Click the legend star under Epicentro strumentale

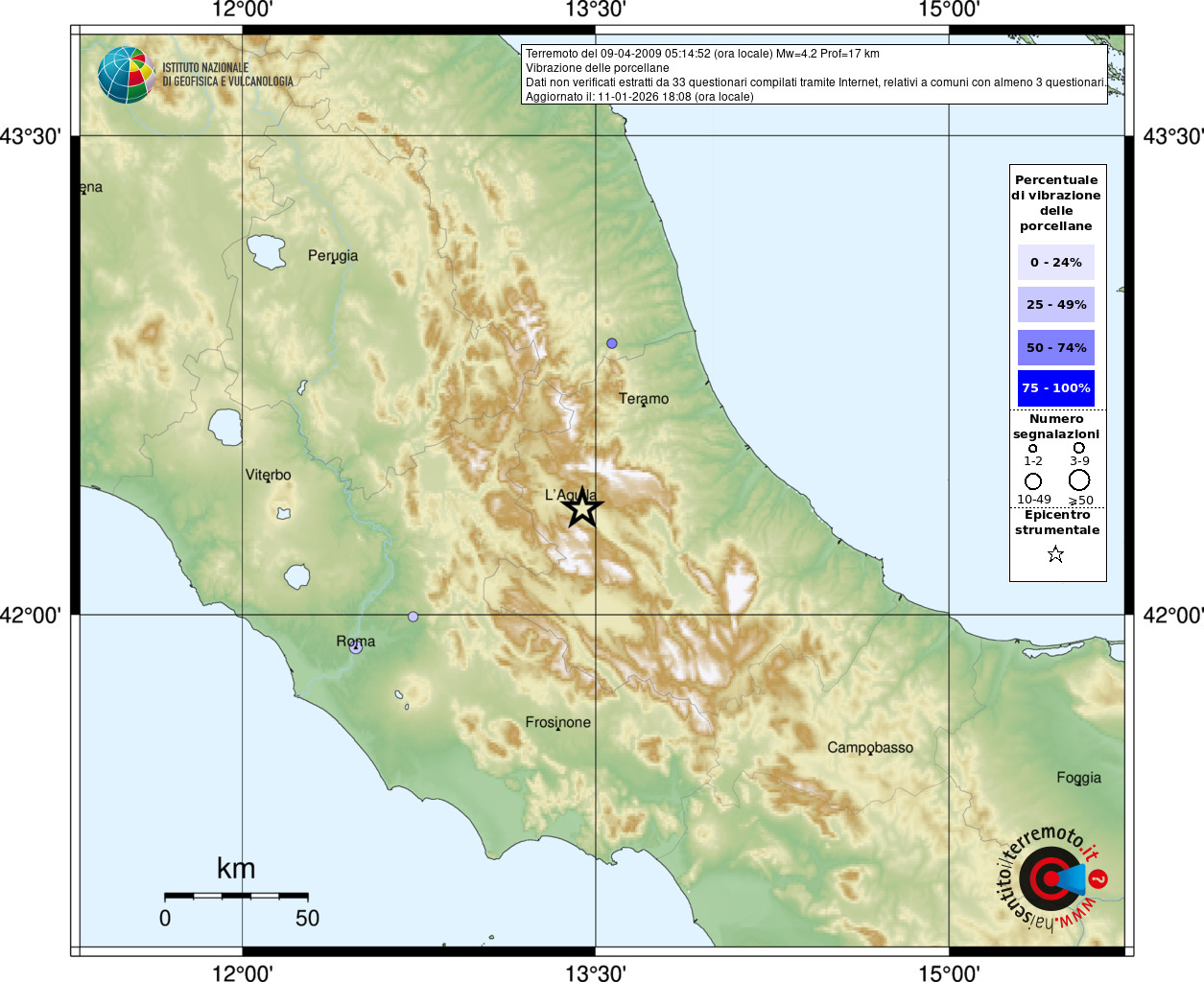click(x=1056, y=554)
